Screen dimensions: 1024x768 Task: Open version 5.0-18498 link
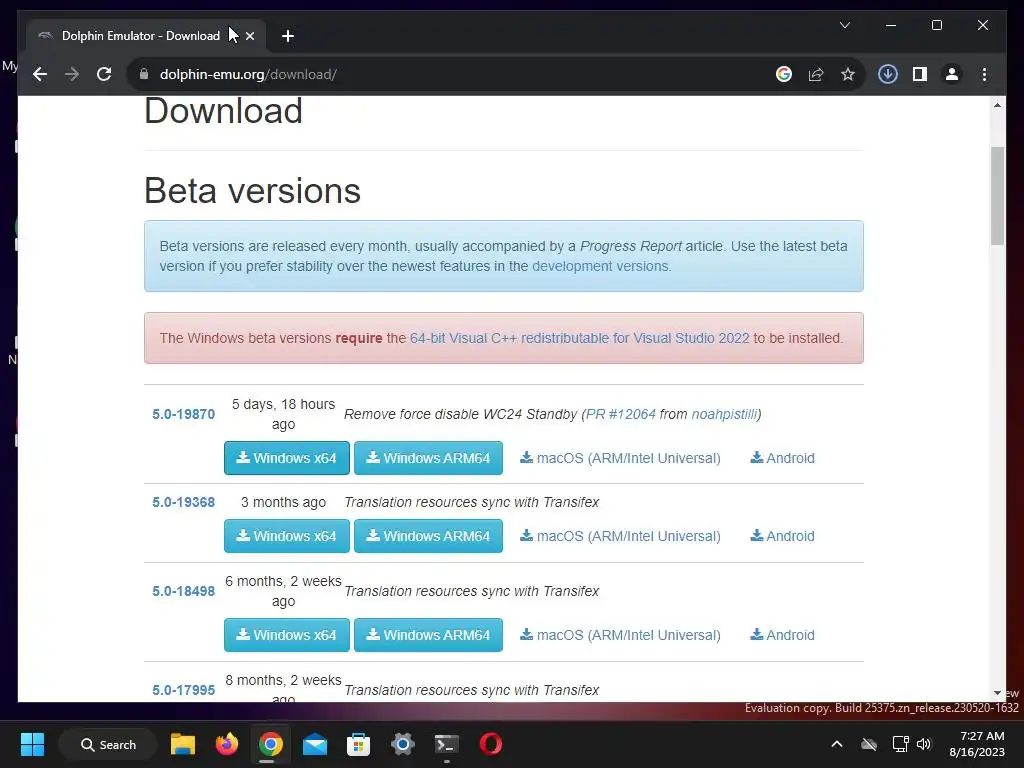coord(184,591)
